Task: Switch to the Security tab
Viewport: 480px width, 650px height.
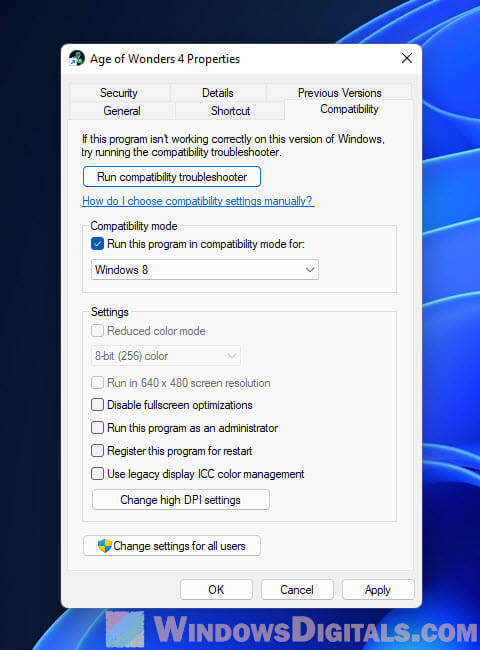Action: click(119, 93)
